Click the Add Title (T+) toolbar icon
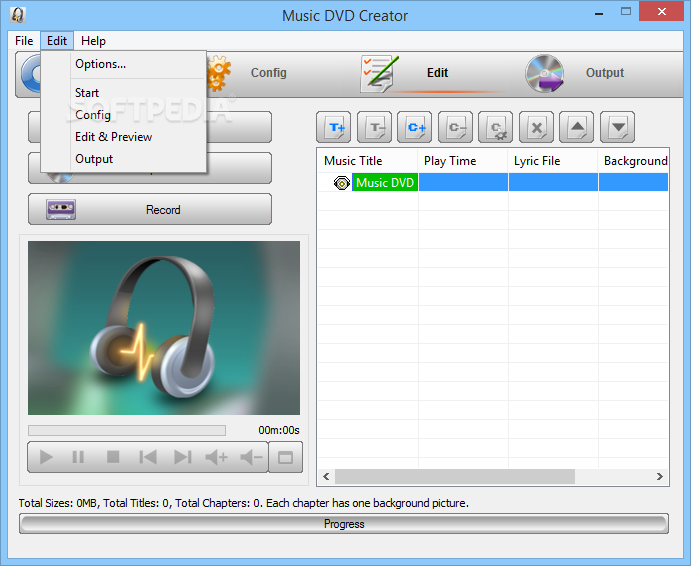This screenshot has width=691, height=566. pos(334,127)
